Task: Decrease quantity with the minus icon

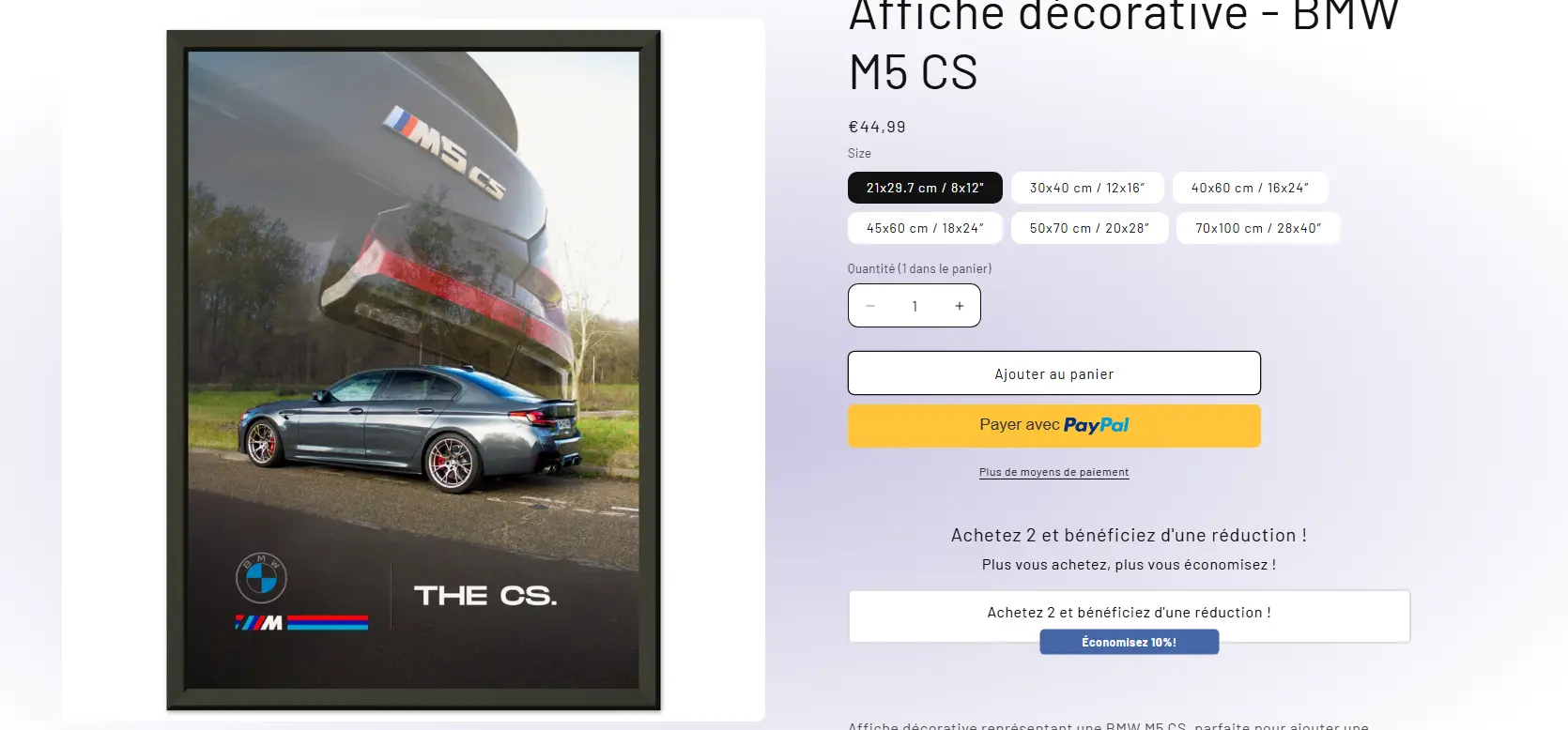Action: [870, 306]
